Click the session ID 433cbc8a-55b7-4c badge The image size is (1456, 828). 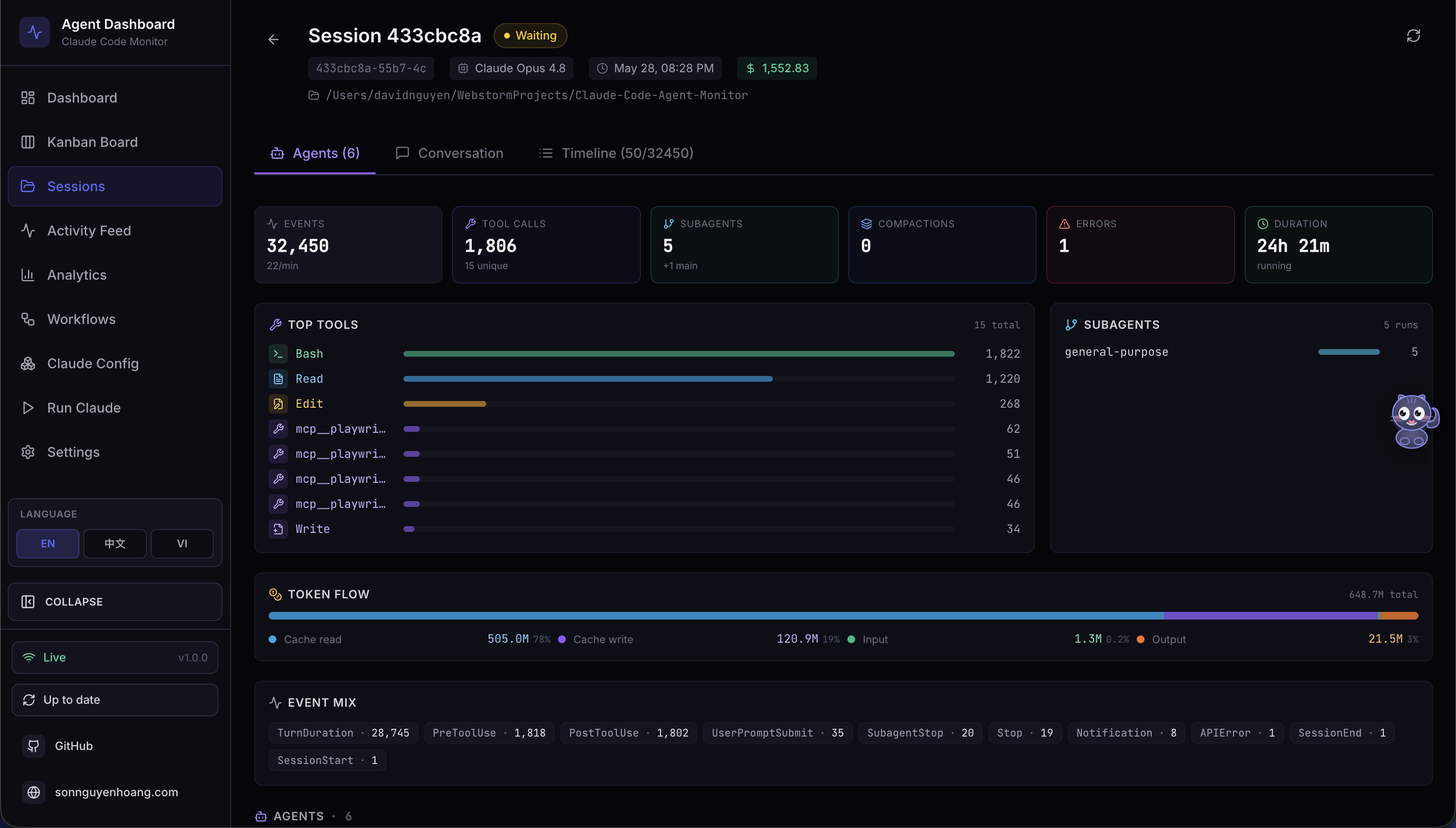(x=371, y=68)
